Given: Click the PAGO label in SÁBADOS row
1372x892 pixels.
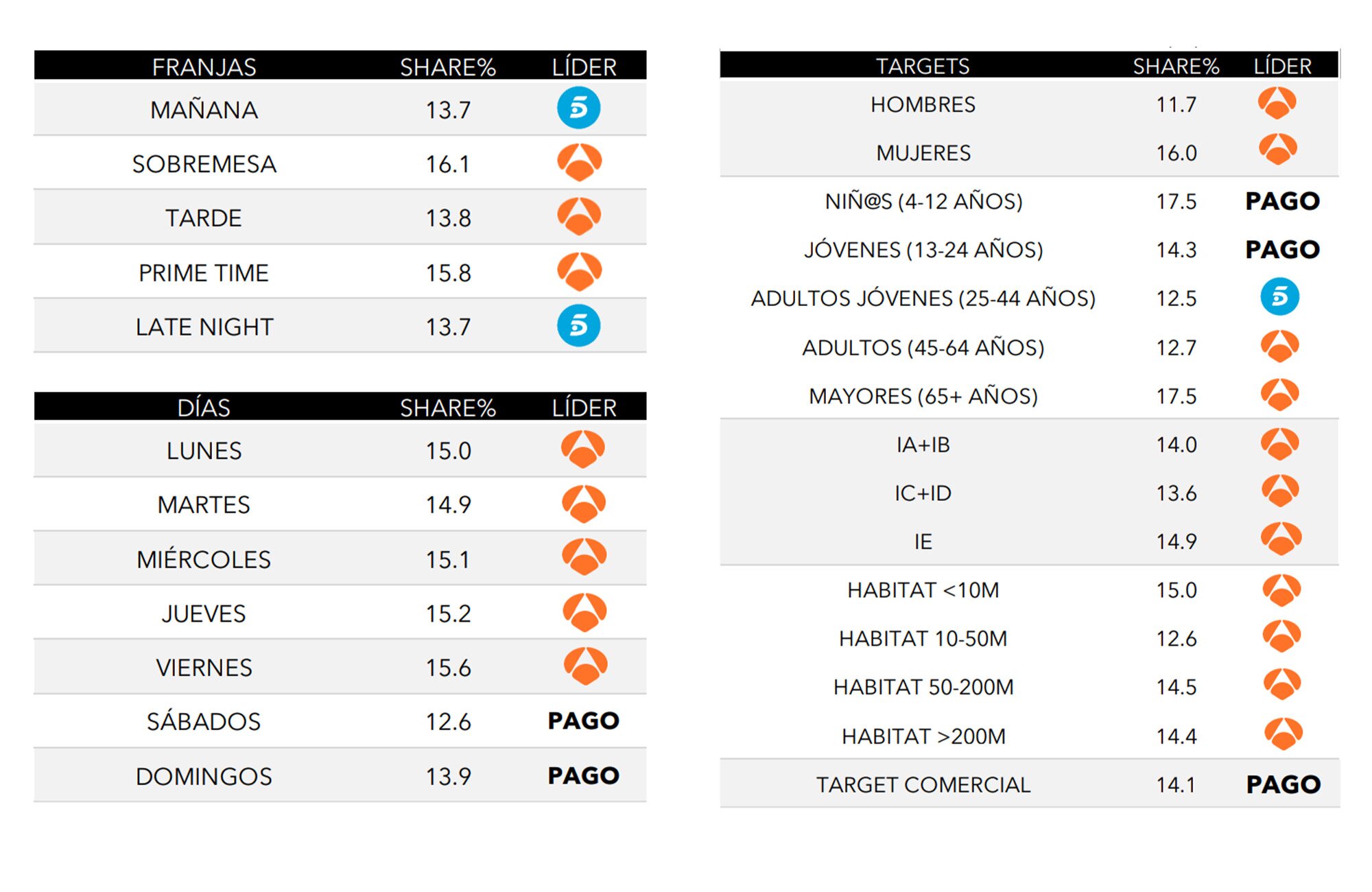Looking at the screenshot, I should point(583,720).
